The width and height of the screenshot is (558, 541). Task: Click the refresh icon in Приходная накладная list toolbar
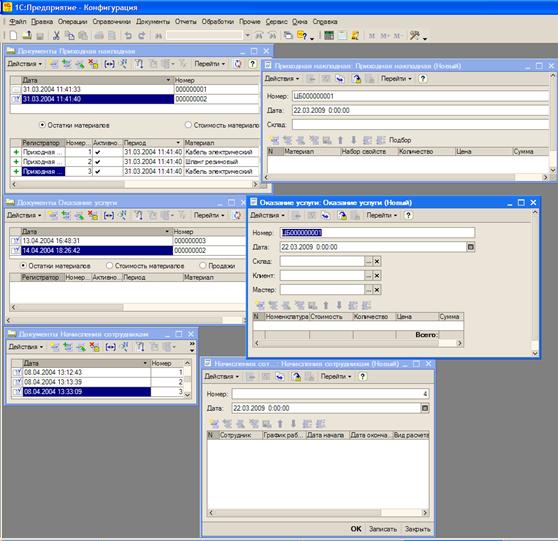[x=237, y=64]
